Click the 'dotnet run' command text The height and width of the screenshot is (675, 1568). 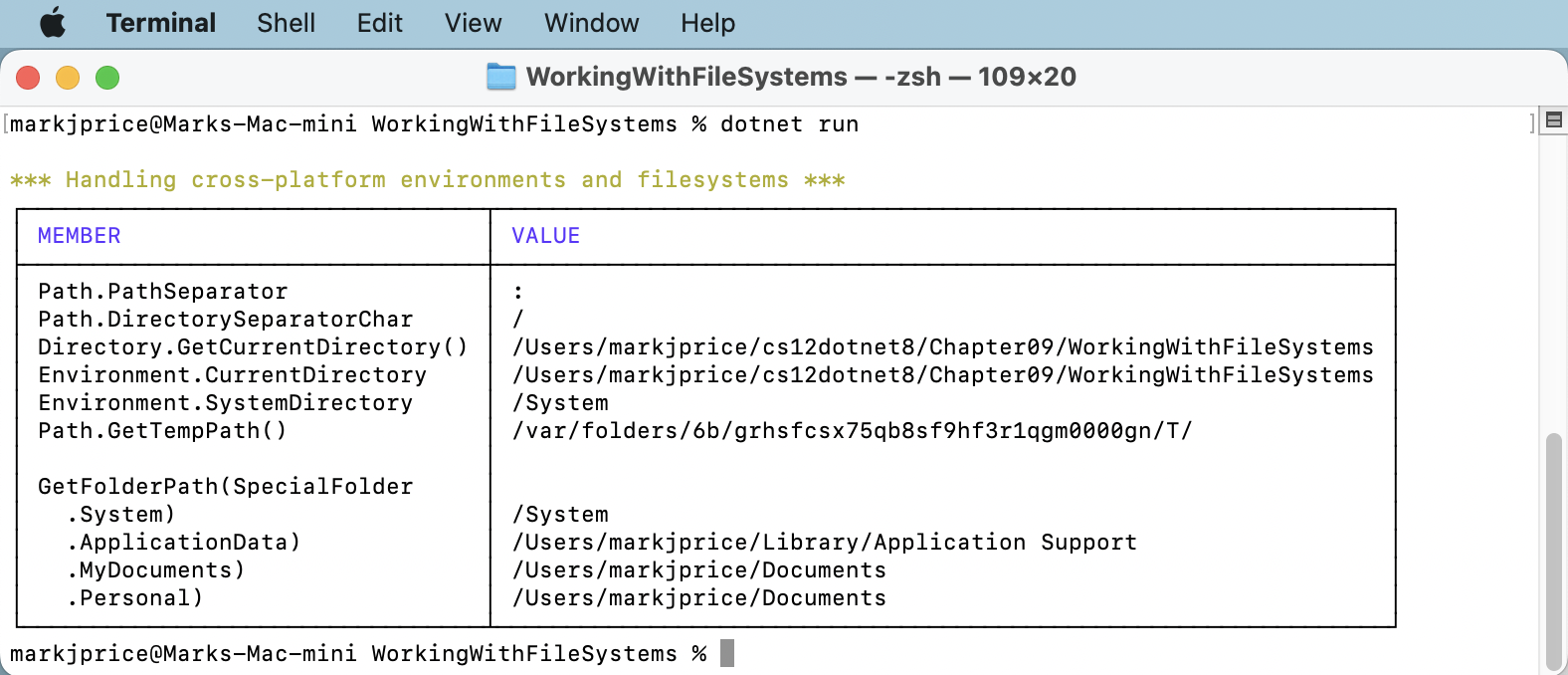[789, 124]
